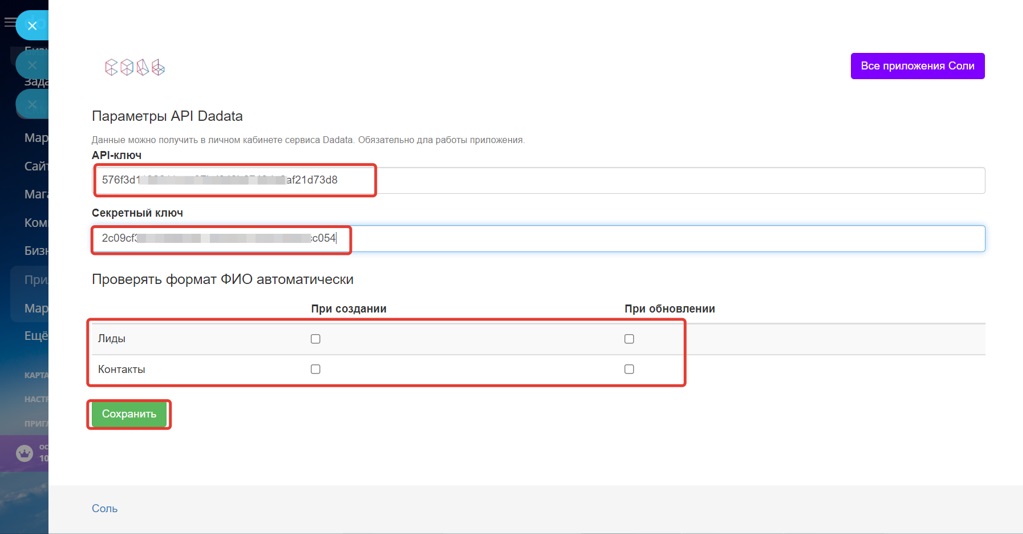Open Все приложения Соли
Image resolution: width=1023 pixels, height=534 pixels.
click(x=917, y=66)
